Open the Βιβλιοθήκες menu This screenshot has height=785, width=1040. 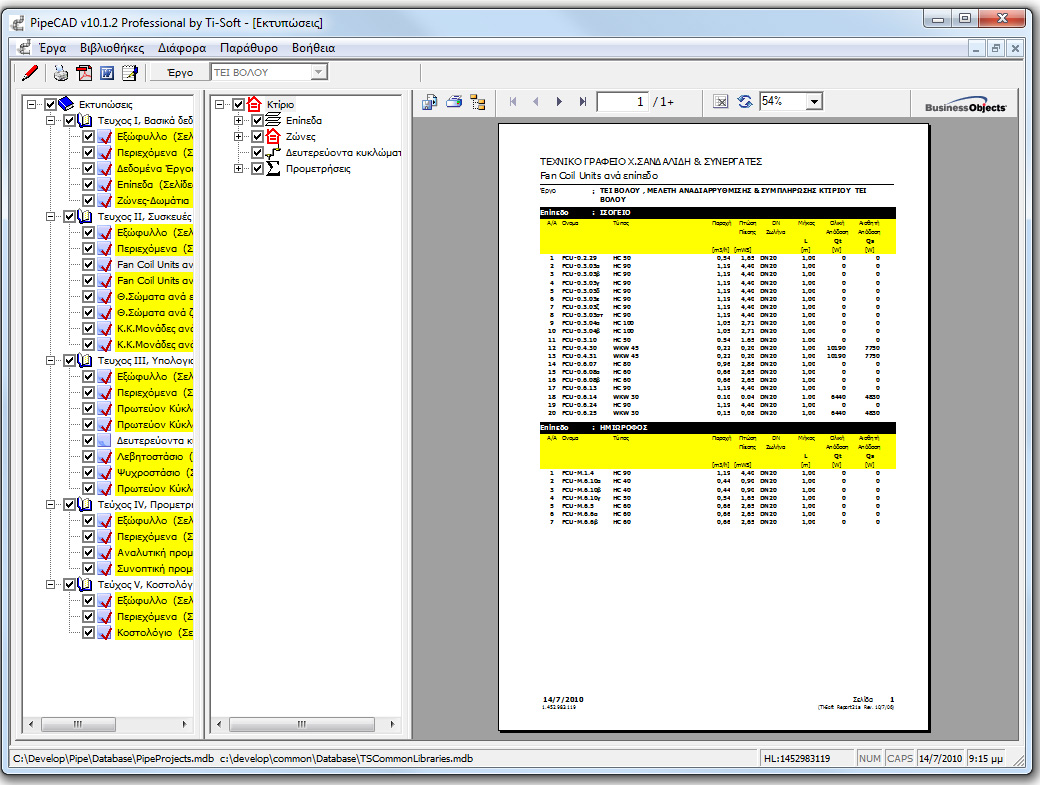coord(110,47)
